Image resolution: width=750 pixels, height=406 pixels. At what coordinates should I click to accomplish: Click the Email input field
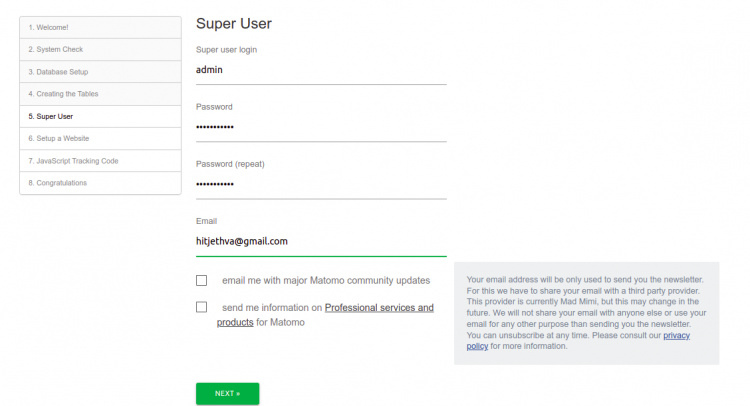tap(321, 241)
